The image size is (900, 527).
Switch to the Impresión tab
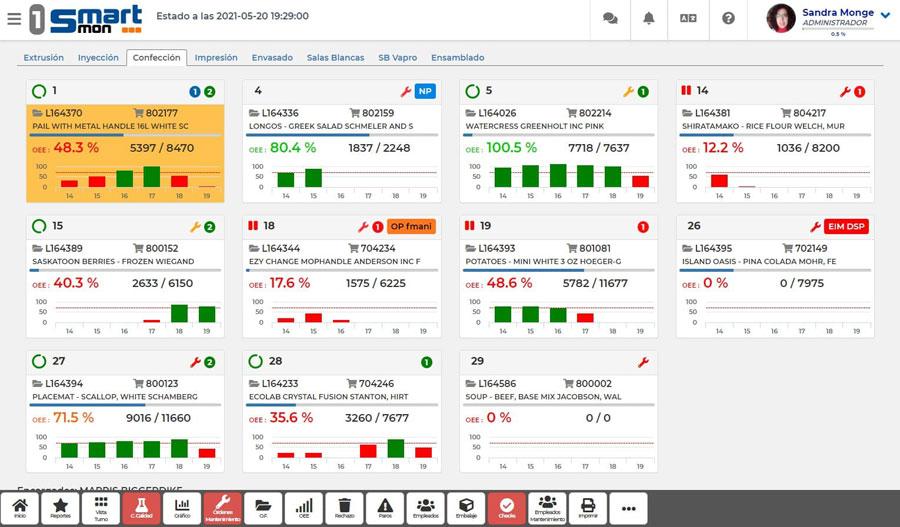(216, 57)
